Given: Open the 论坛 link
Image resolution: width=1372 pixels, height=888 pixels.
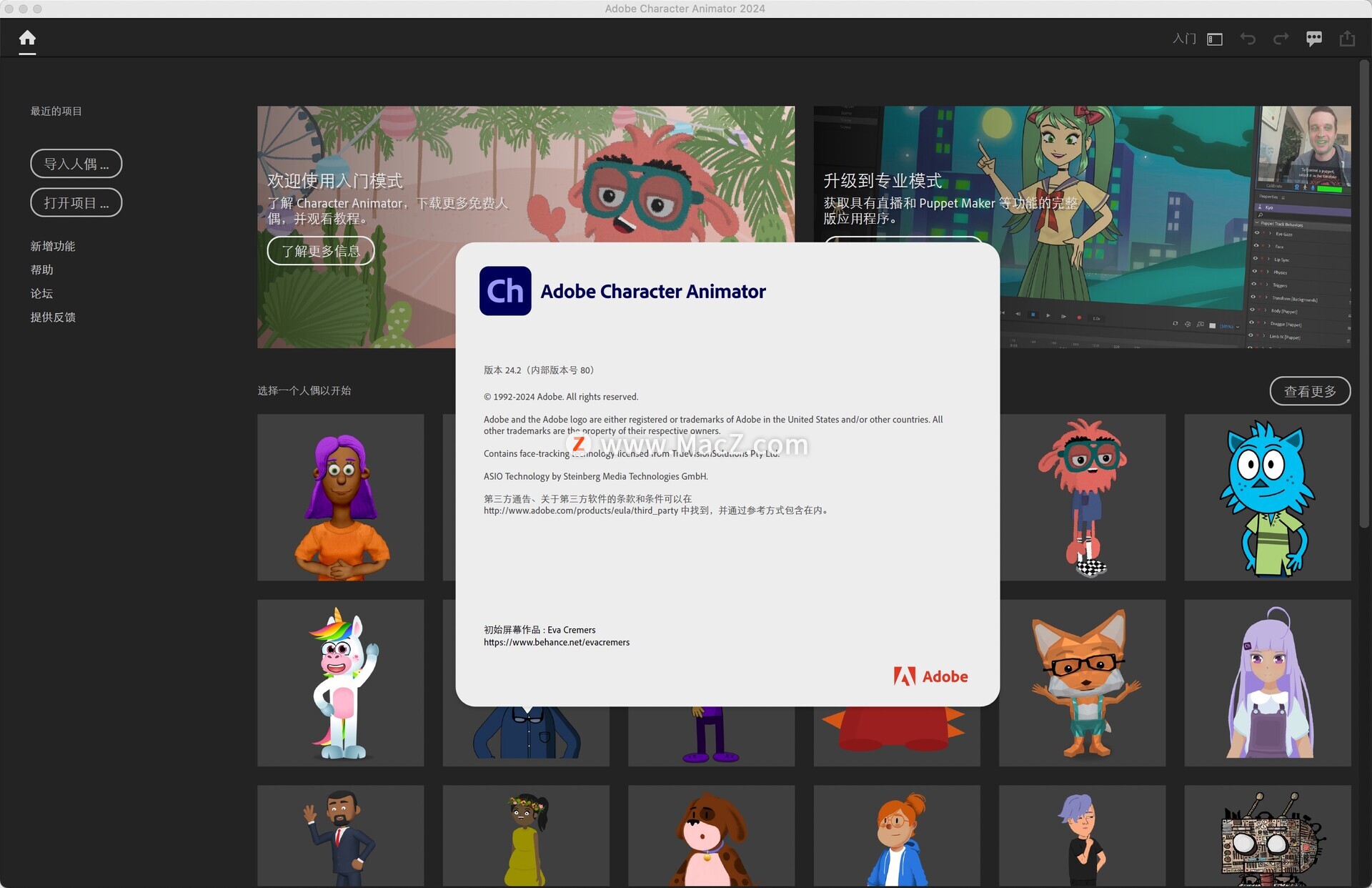Looking at the screenshot, I should 42,293.
